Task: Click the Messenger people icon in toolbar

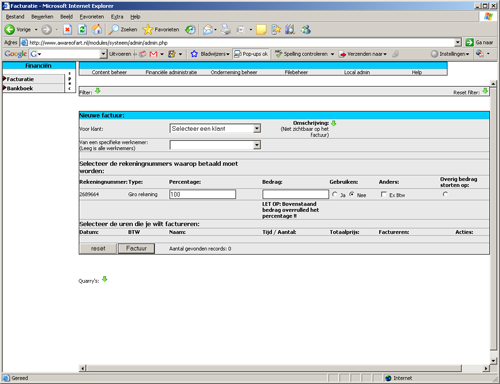Action: pos(306,30)
